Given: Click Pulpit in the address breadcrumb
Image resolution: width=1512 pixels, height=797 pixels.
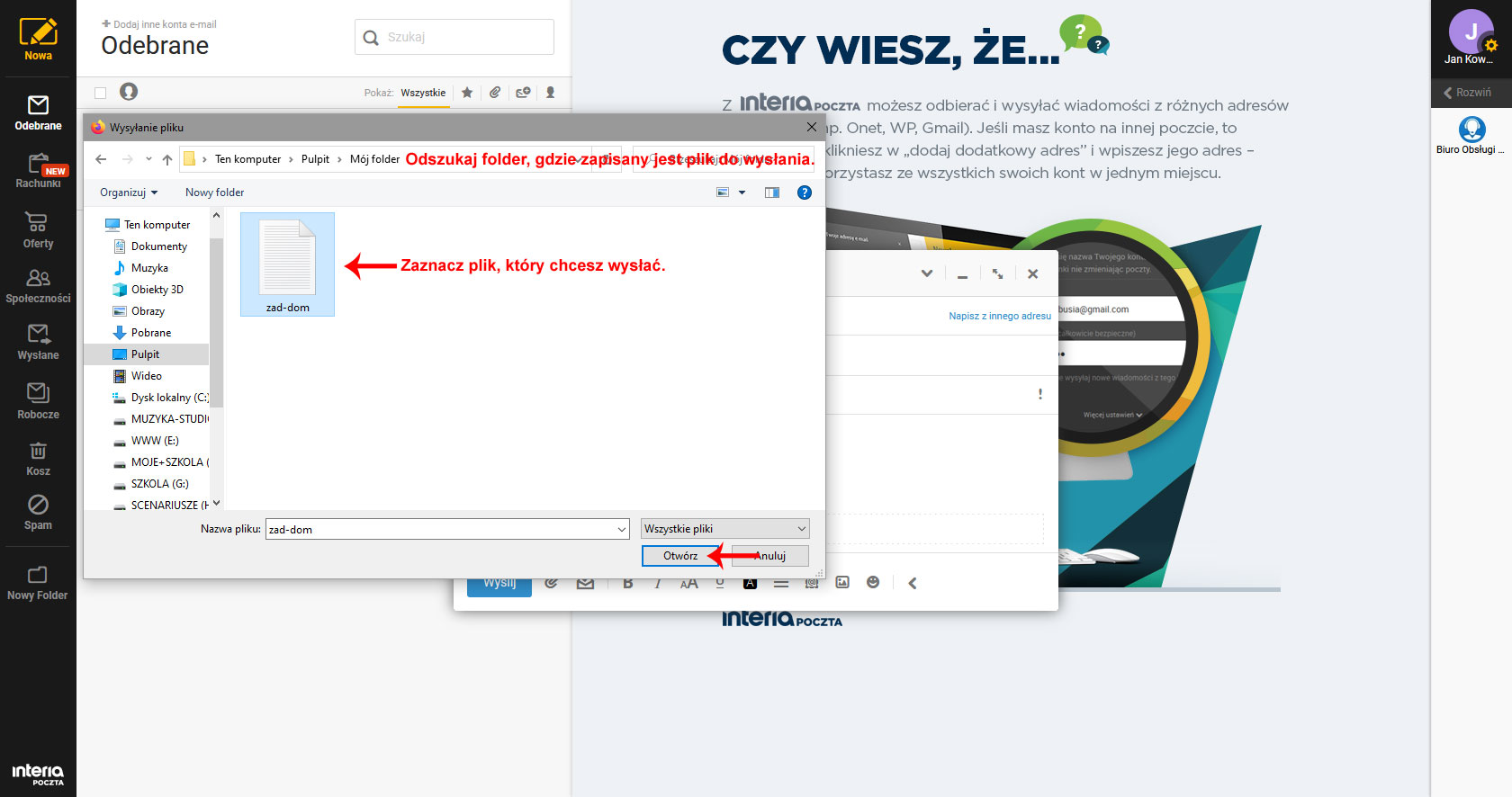Looking at the screenshot, I should click(x=315, y=159).
